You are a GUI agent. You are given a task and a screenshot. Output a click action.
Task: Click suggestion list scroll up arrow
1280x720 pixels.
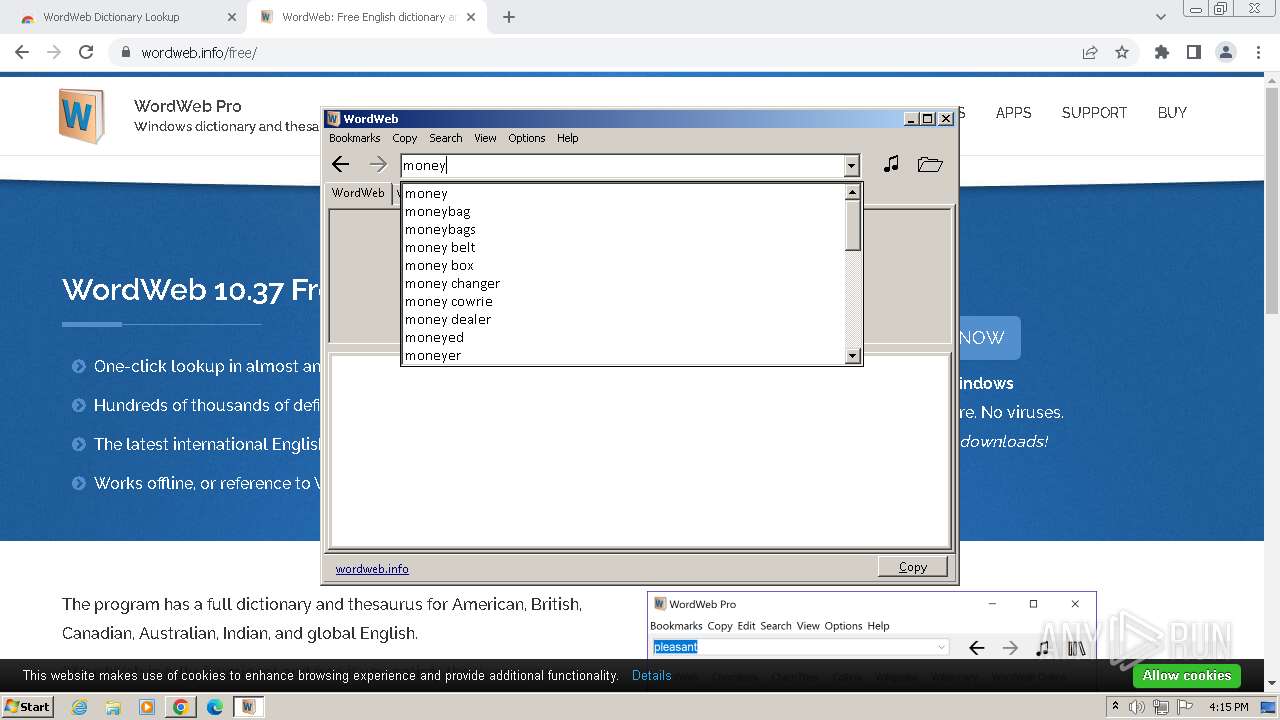pos(853,192)
